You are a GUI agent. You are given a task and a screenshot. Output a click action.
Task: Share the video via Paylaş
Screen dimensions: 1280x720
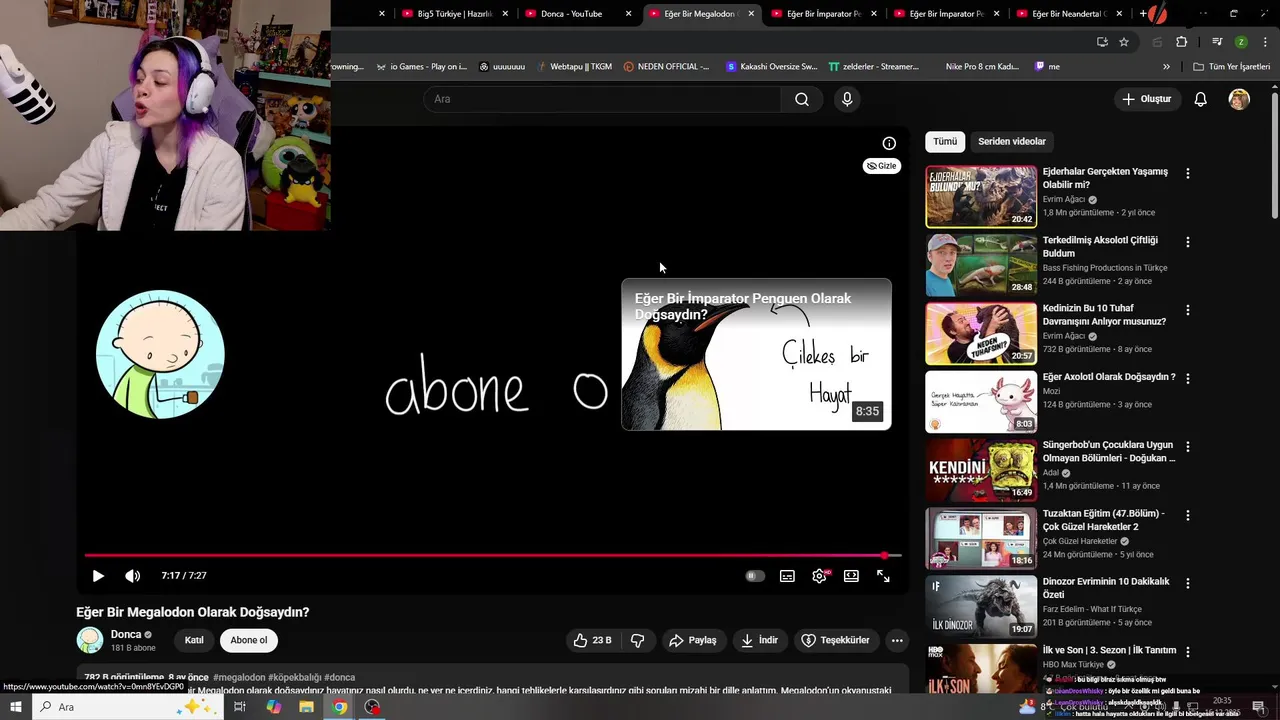click(693, 640)
